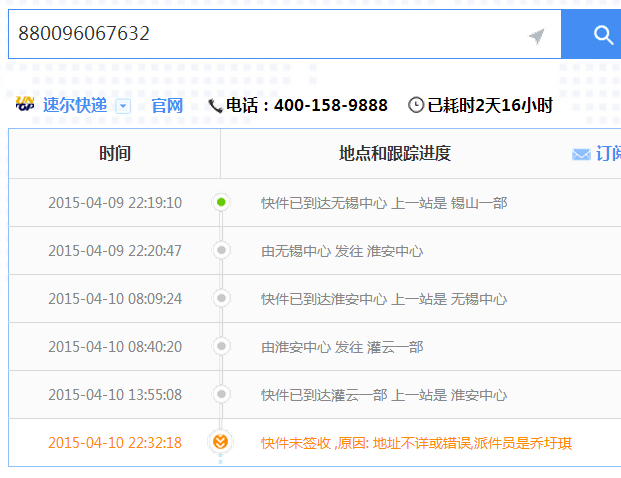Open the 官网 official site link
621x478 pixels.
(167, 106)
